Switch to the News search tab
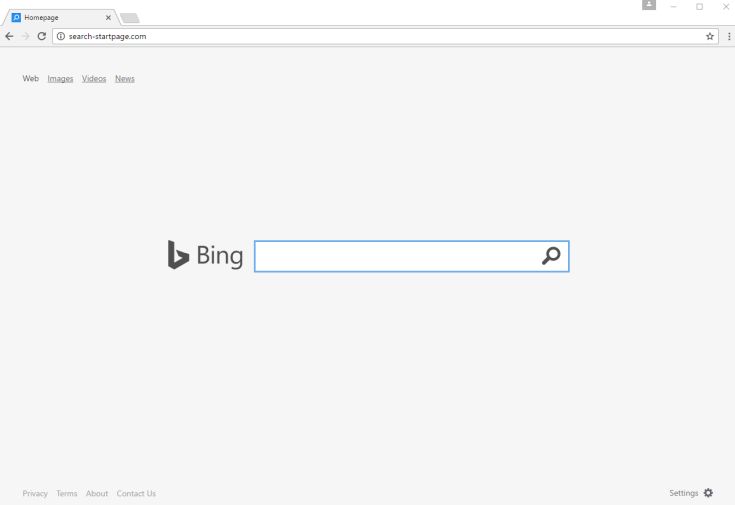 pyautogui.click(x=125, y=79)
